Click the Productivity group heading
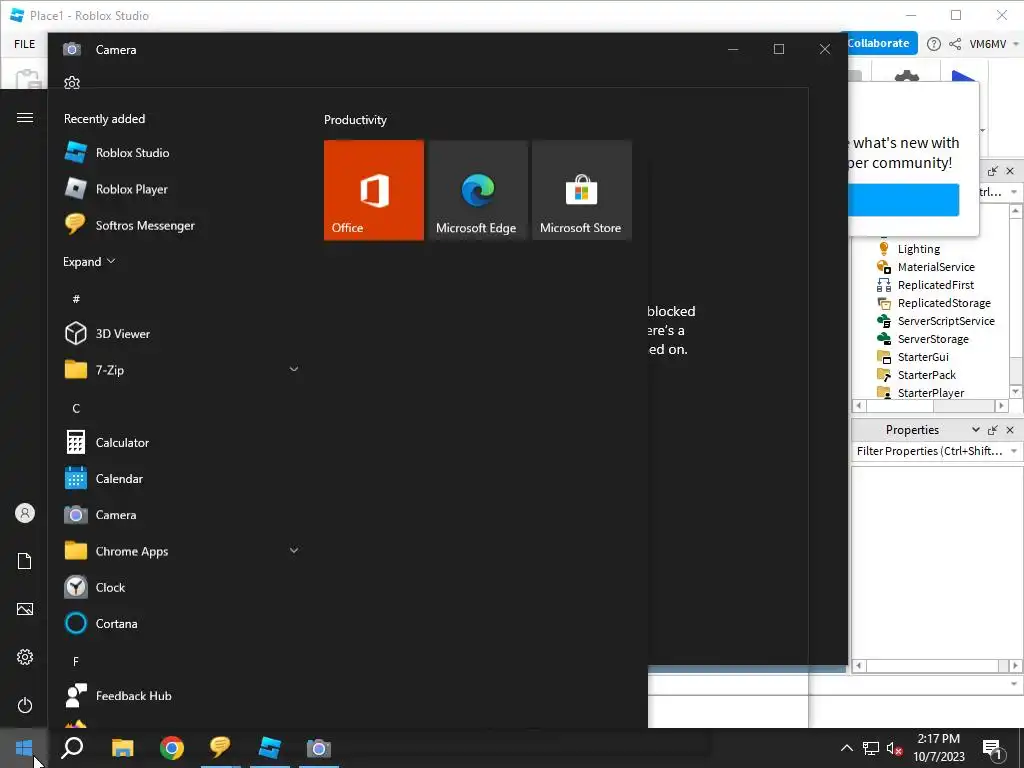This screenshot has width=1024, height=768. [x=355, y=120]
